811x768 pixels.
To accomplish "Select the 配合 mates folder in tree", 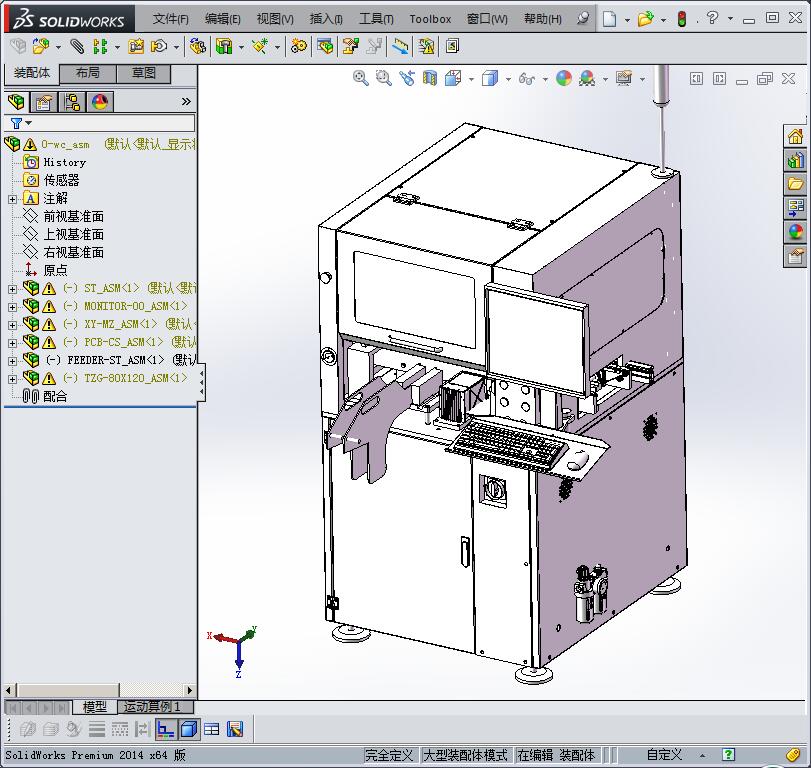I will [55, 397].
